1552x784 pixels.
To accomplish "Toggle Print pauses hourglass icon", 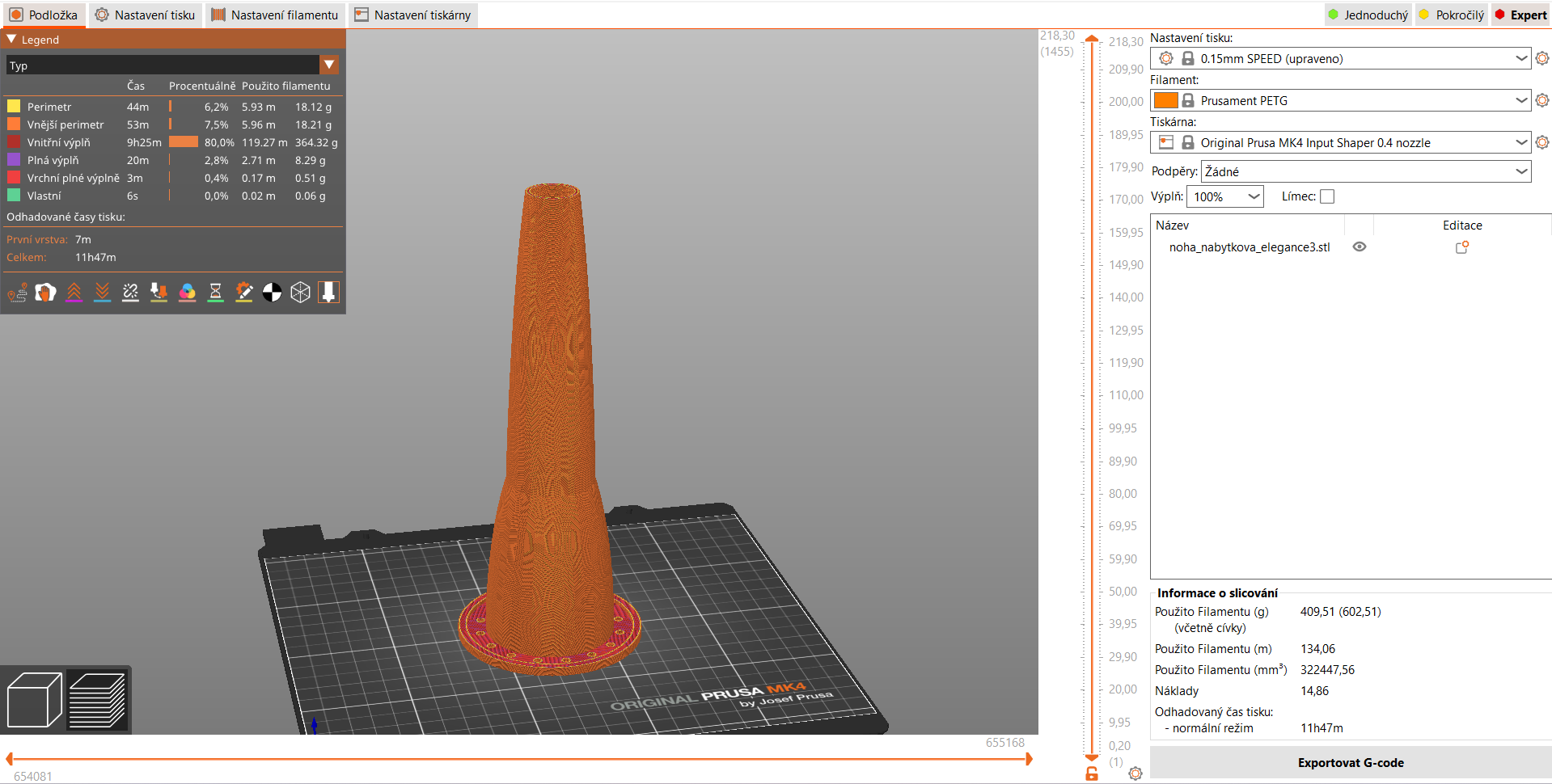I will (x=216, y=293).
